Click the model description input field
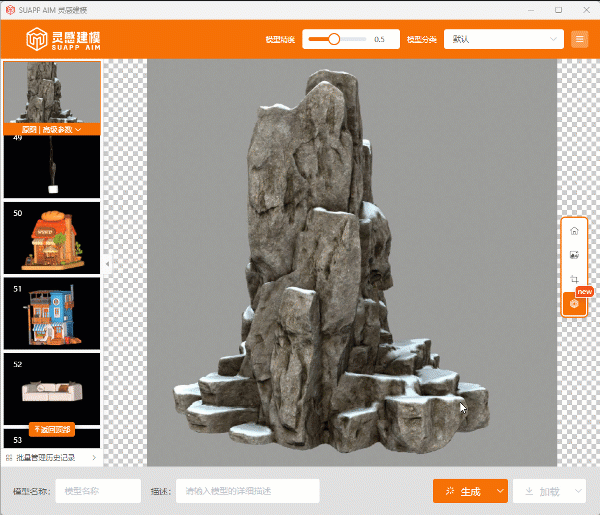The height and width of the screenshot is (515, 600). (247, 491)
